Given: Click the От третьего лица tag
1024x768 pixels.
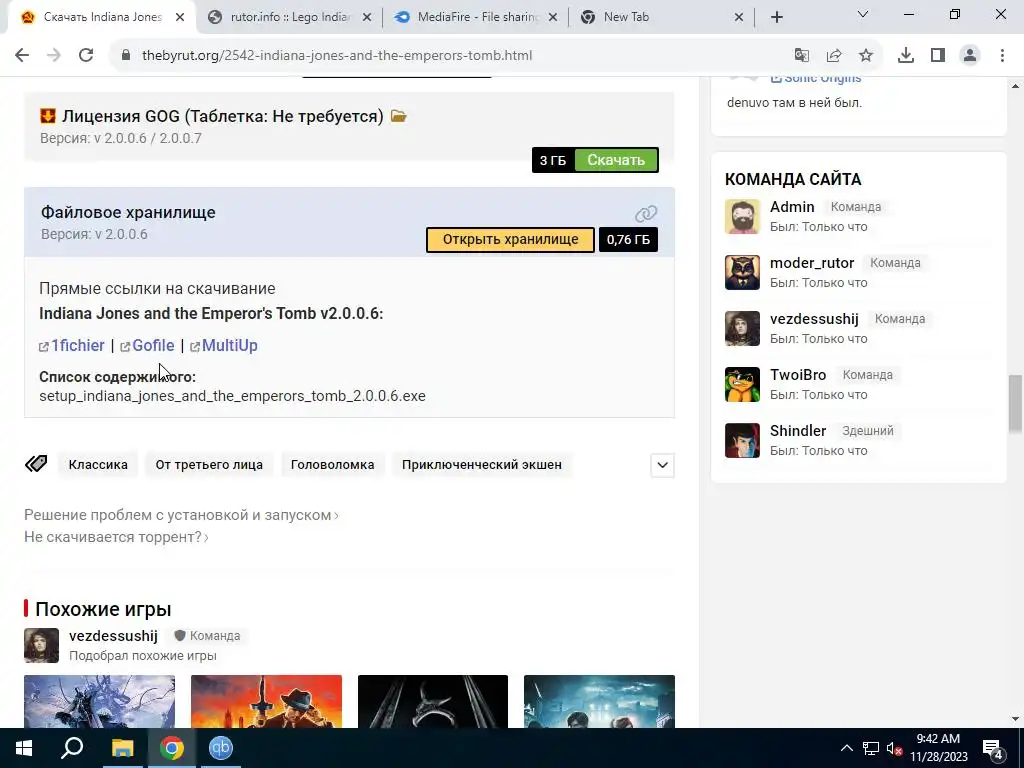Looking at the screenshot, I should tap(209, 465).
